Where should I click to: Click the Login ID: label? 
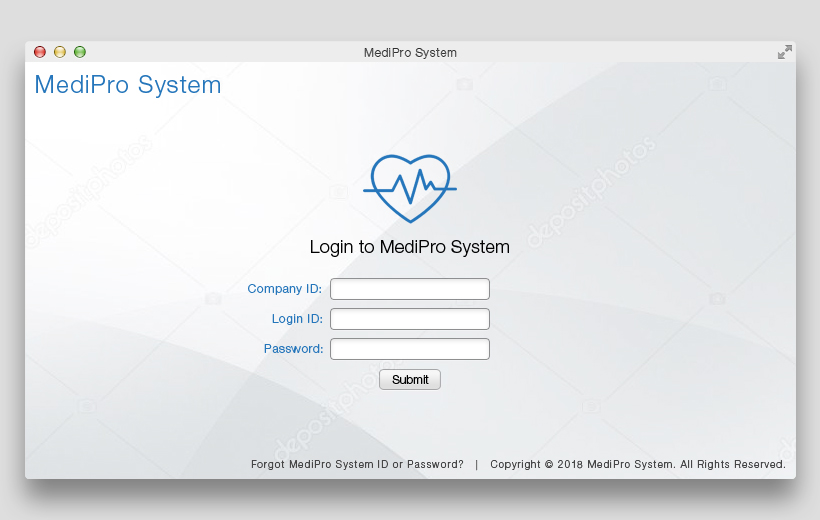(297, 319)
